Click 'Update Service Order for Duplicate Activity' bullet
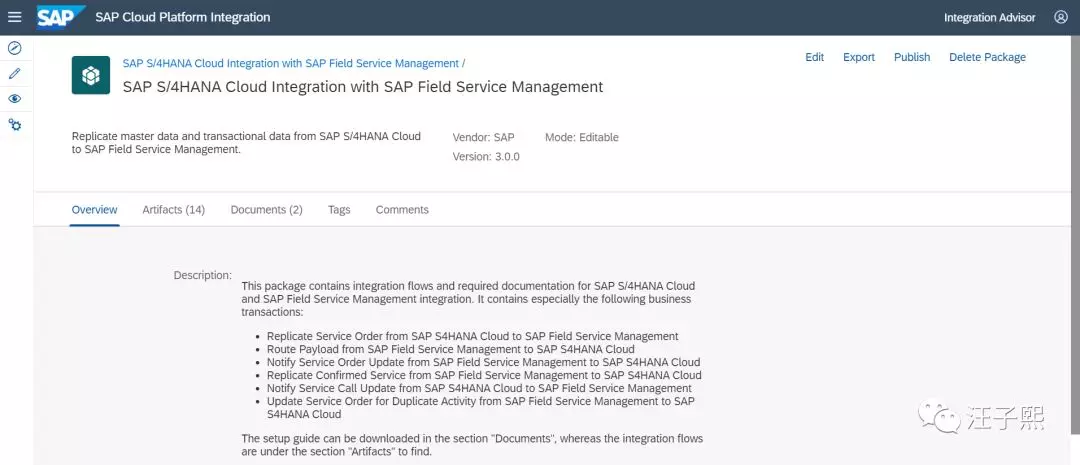1080x465 pixels. [481, 408]
